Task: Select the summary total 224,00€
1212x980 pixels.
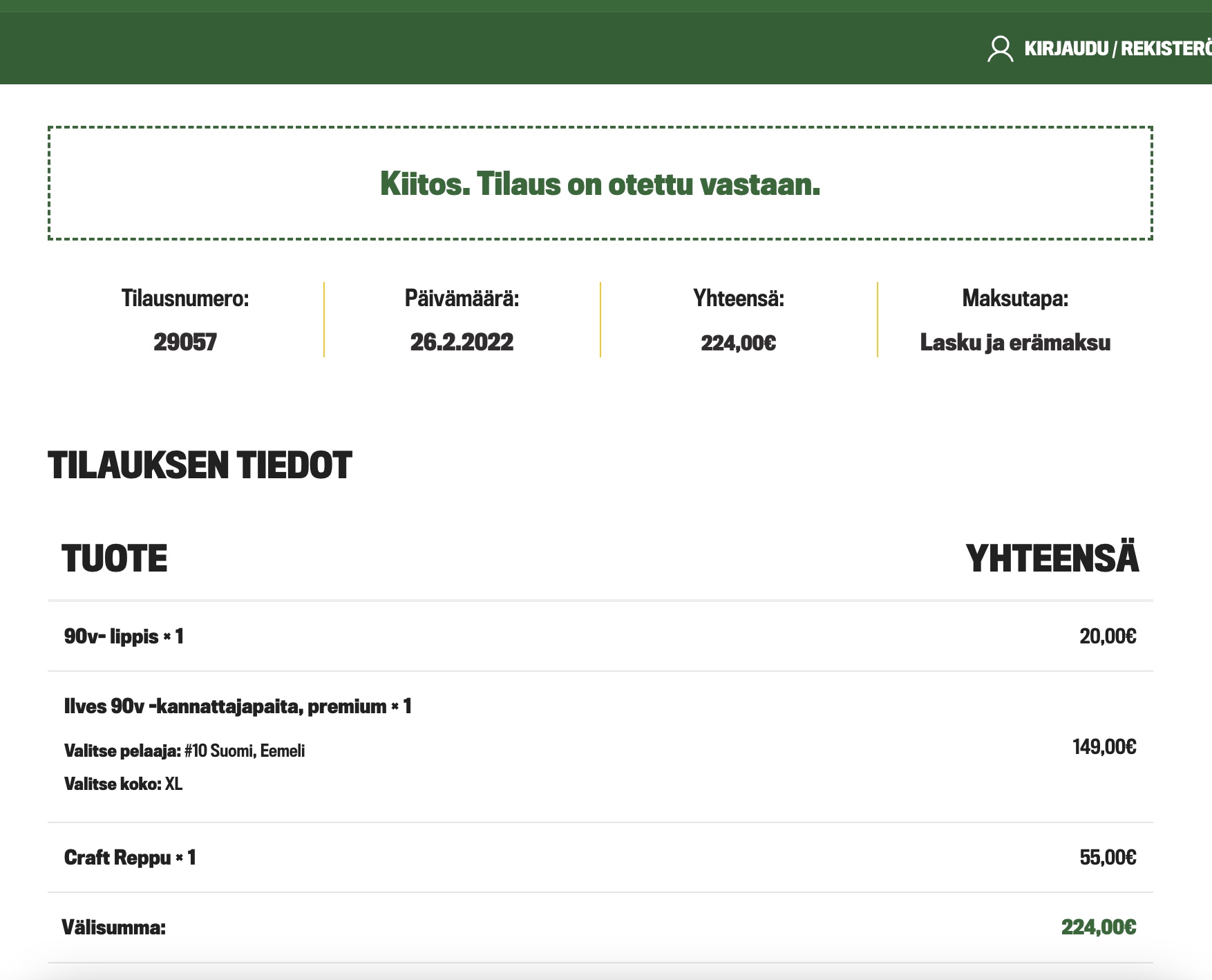Action: tap(739, 343)
